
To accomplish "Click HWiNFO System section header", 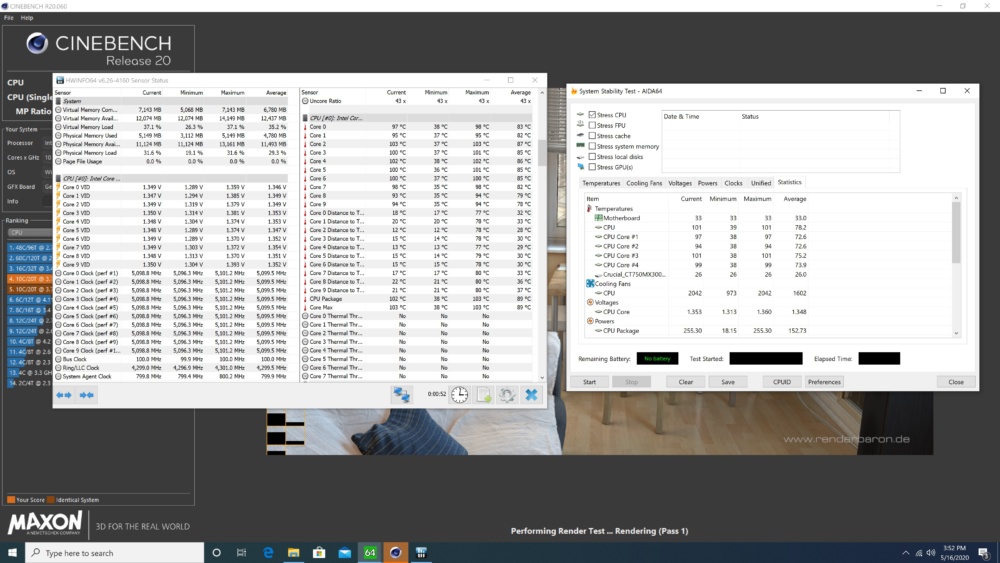I will [171, 101].
